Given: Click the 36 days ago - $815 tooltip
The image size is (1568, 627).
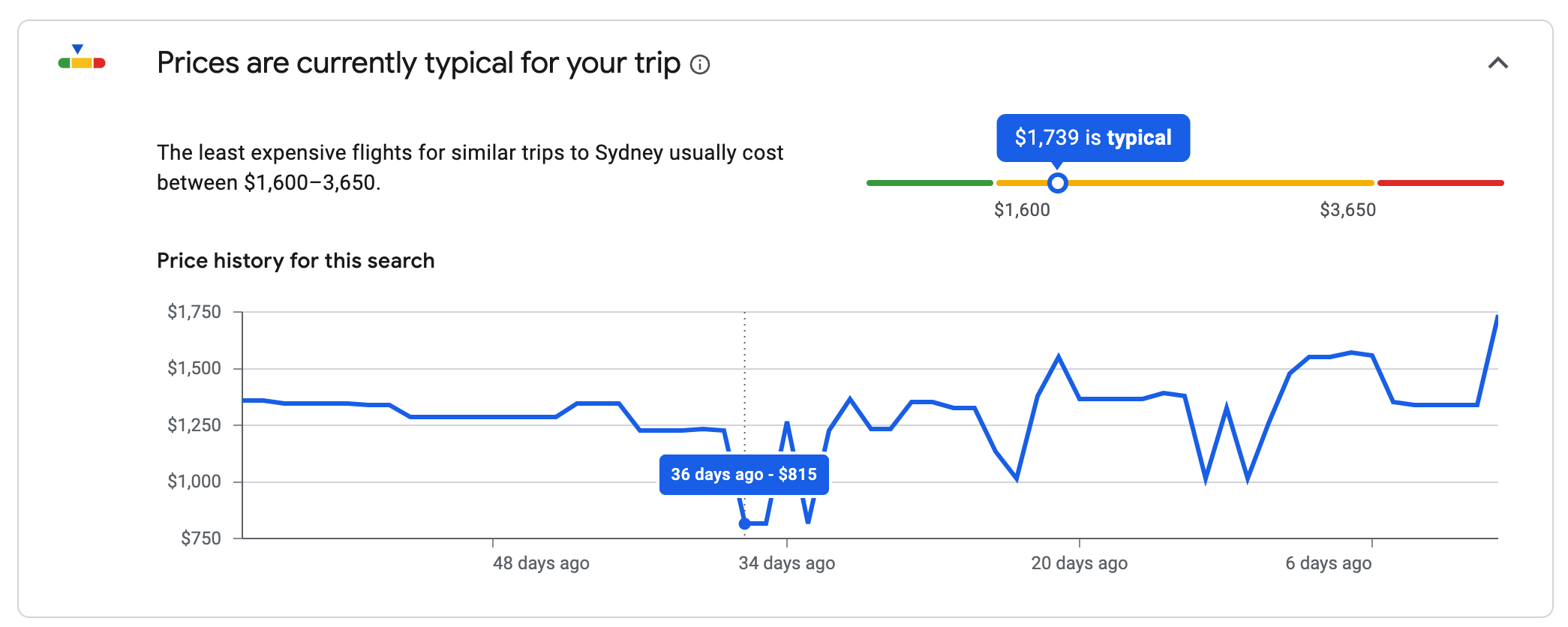Looking at the screenshot, I should (743, 475).
